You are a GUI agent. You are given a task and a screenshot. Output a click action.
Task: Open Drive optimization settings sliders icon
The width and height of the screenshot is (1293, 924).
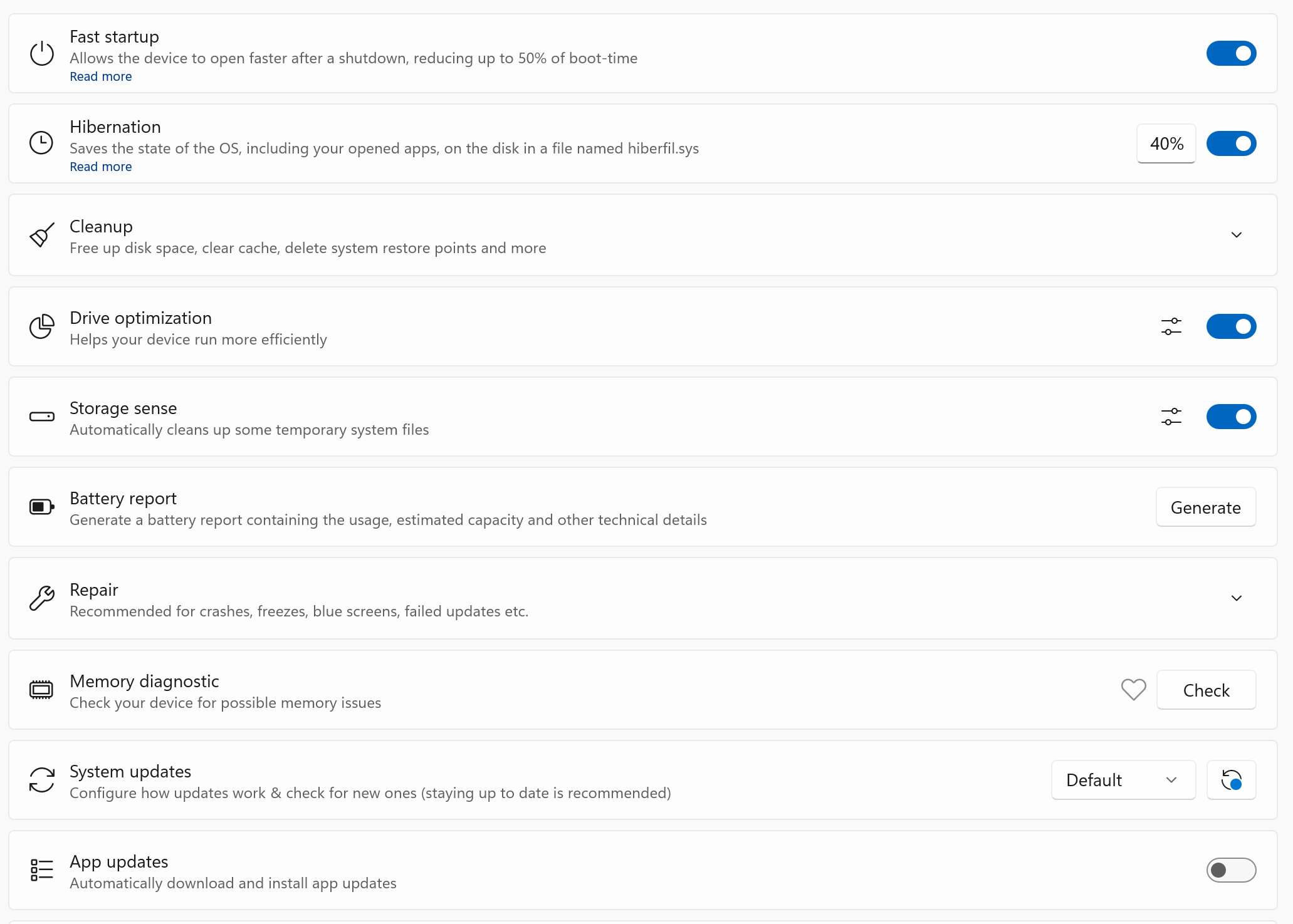pos(1171,326)
